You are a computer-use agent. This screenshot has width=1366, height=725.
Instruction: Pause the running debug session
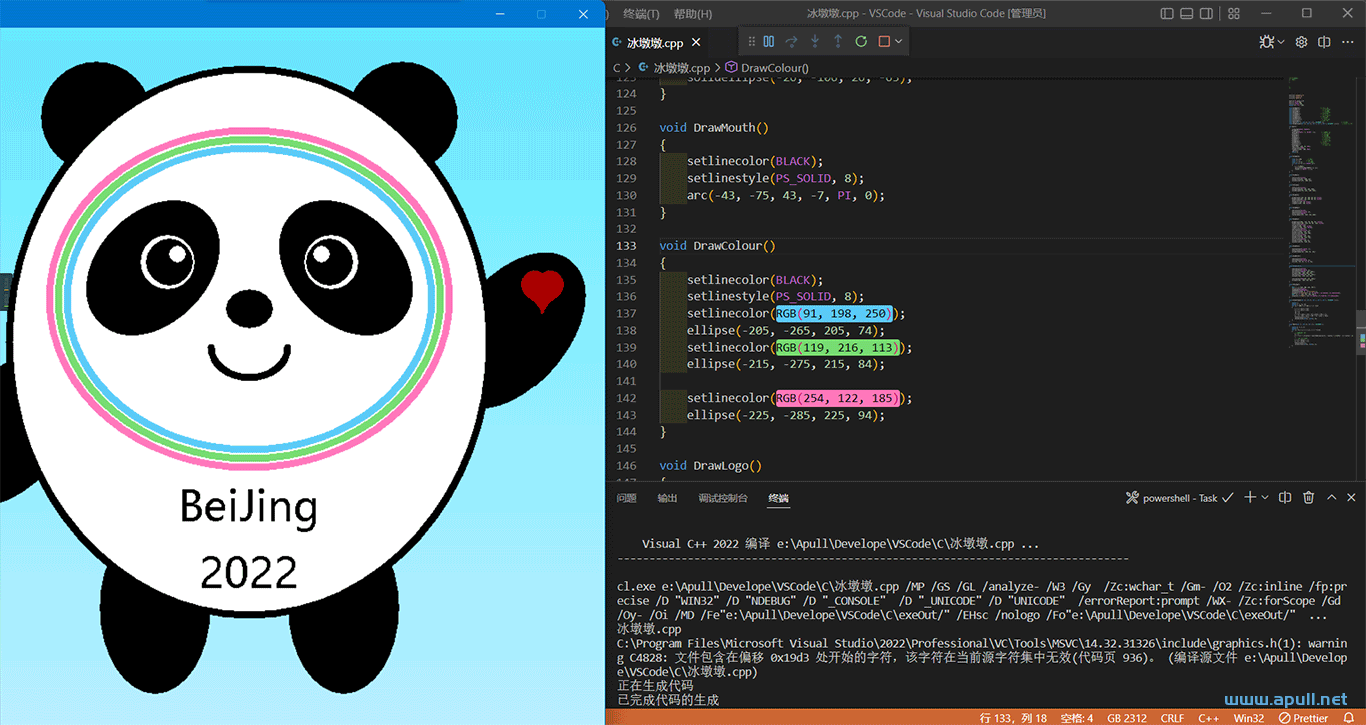pos(769,42)
